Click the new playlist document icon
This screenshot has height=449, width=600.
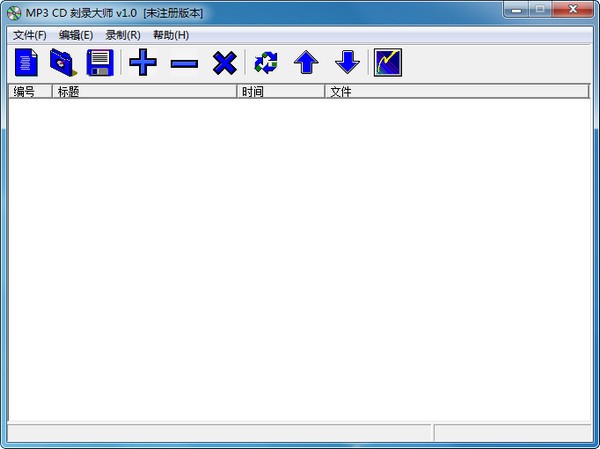tap(26, 63)
